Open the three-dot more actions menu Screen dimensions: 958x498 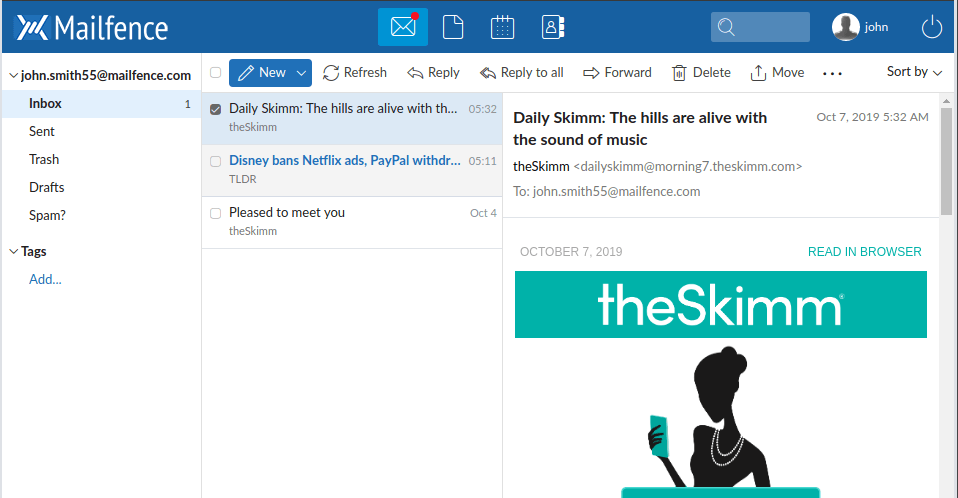832,73
